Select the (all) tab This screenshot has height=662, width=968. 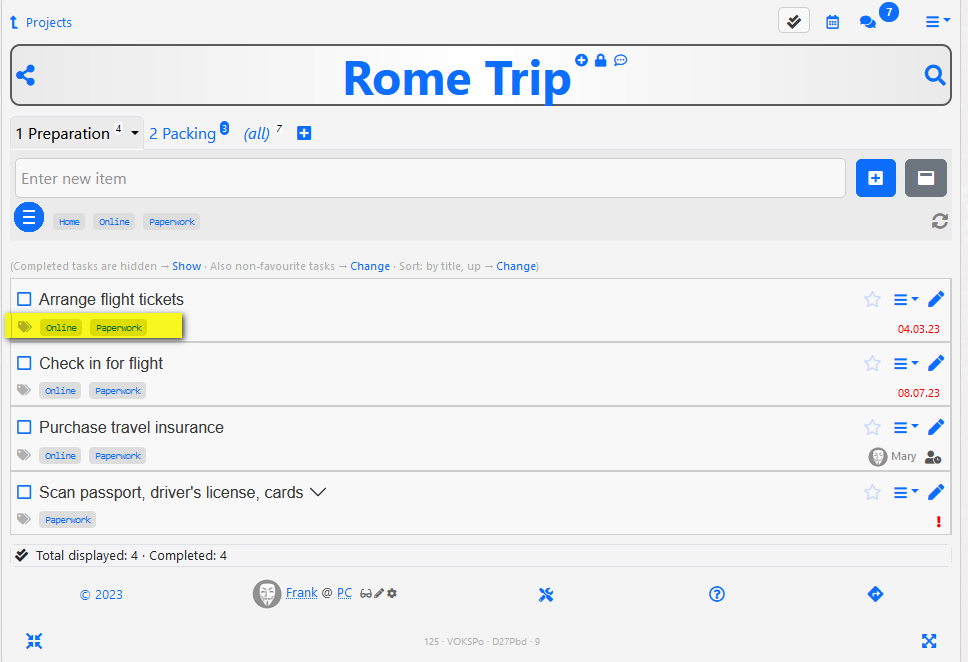(x=257, y=134)
